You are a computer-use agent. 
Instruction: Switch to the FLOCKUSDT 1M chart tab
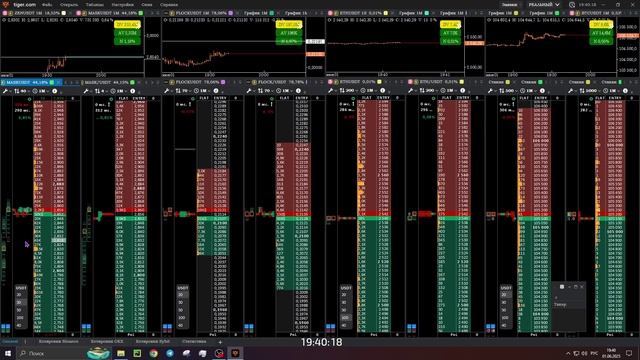198,13
